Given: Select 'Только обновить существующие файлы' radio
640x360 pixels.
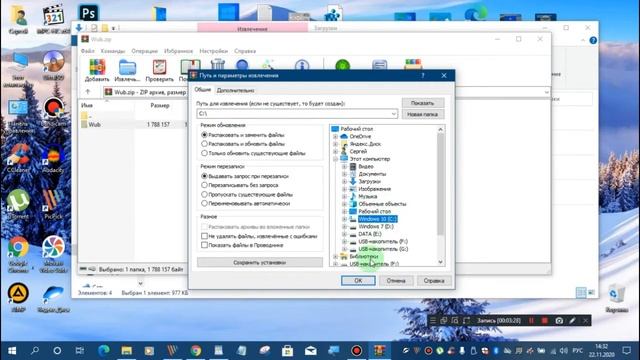Looking at the screenshot, I should tap(204, 153).
